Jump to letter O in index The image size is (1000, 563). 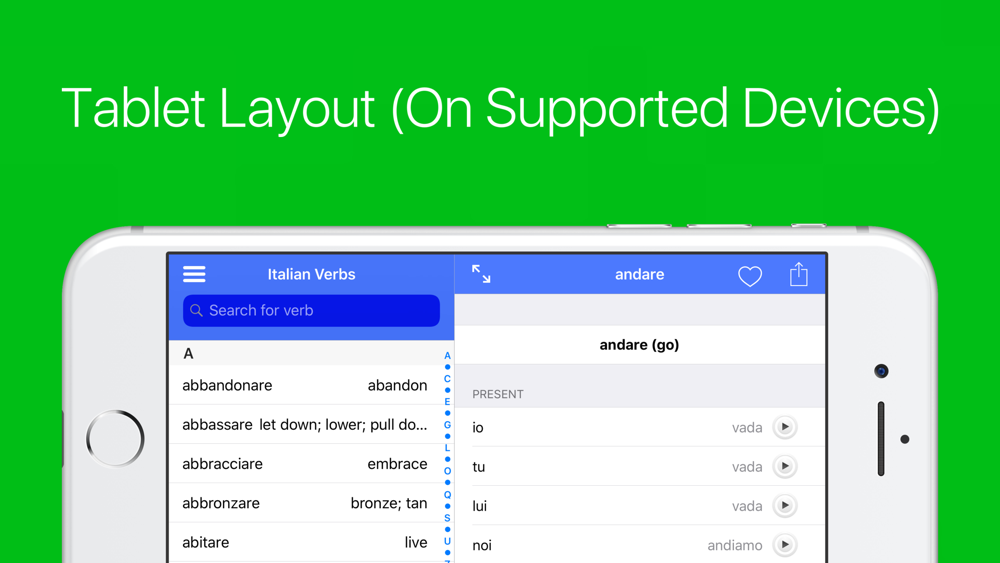(x=447, y=471)
